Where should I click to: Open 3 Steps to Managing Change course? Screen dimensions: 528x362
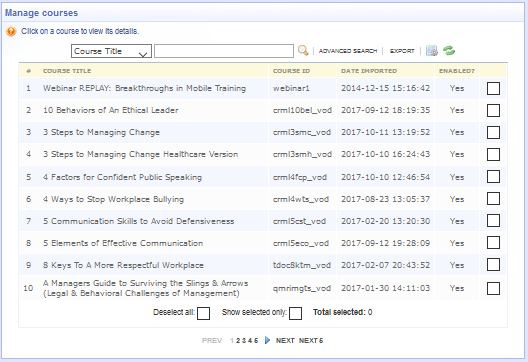(101, 132)
